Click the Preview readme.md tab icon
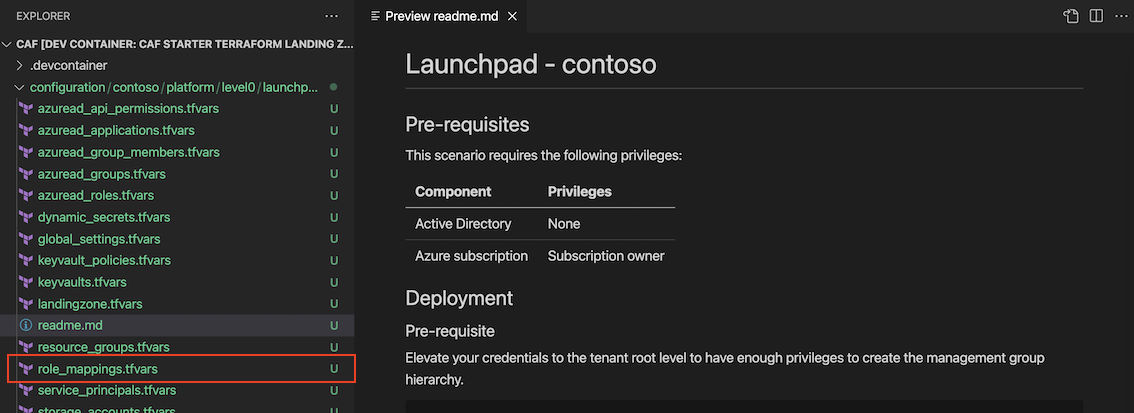 (x=375, y=16)
